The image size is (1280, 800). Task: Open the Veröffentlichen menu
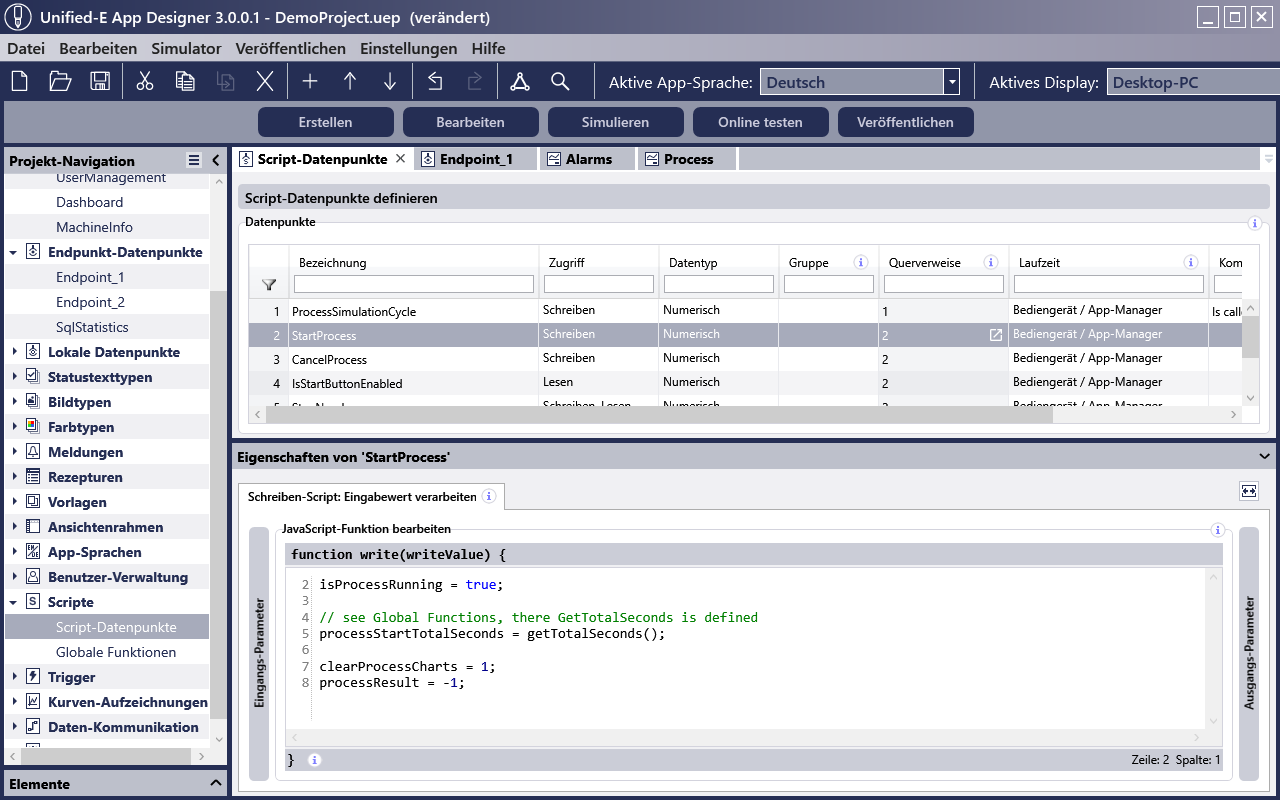[291, 48]
